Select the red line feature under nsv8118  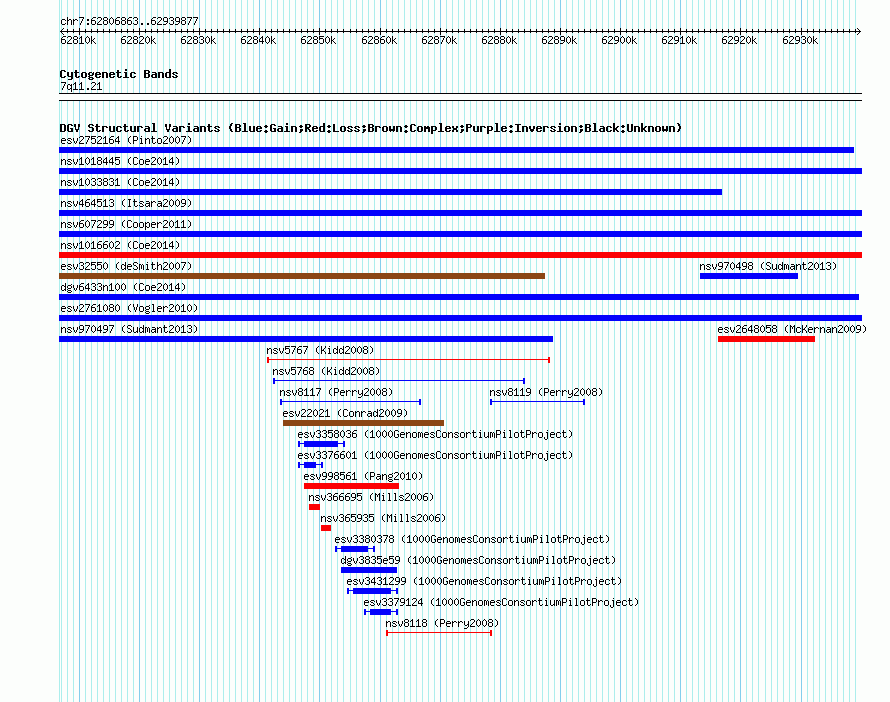coord(439,633)
